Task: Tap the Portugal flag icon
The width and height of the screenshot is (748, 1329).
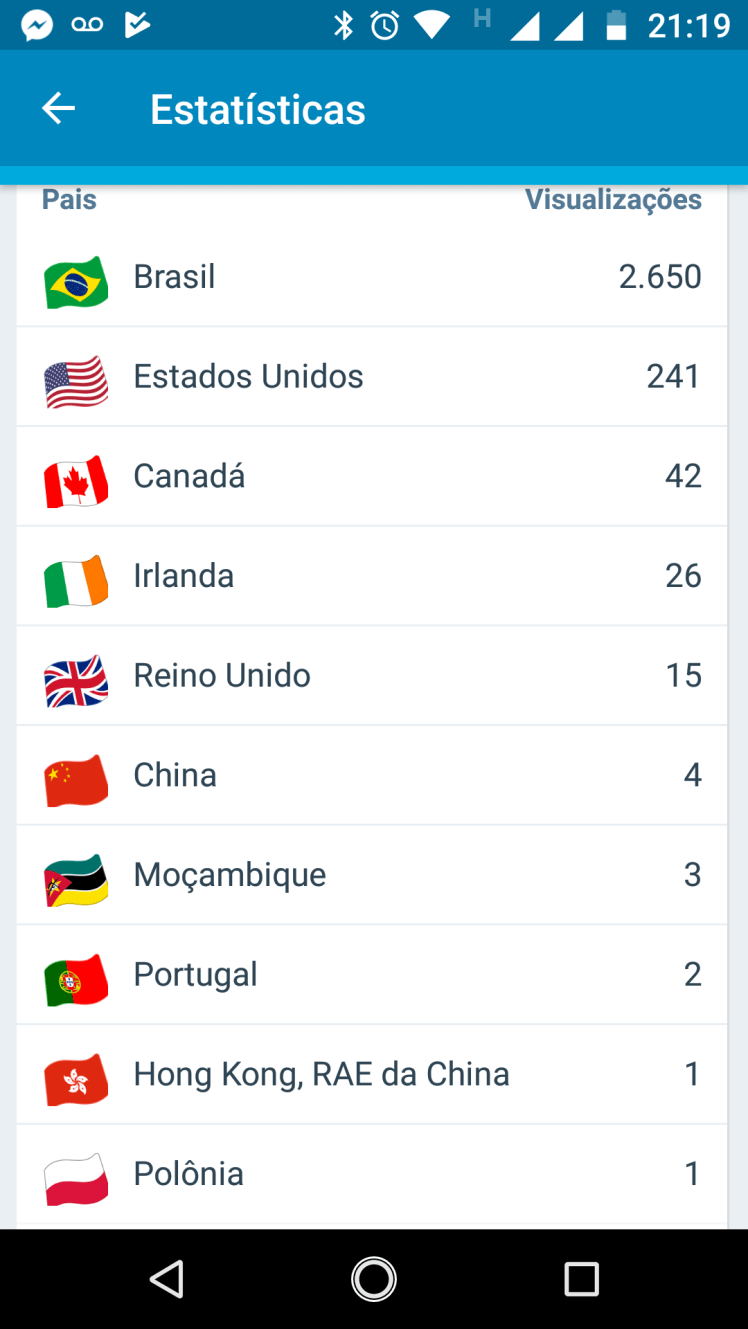Action: coord(76,979)
